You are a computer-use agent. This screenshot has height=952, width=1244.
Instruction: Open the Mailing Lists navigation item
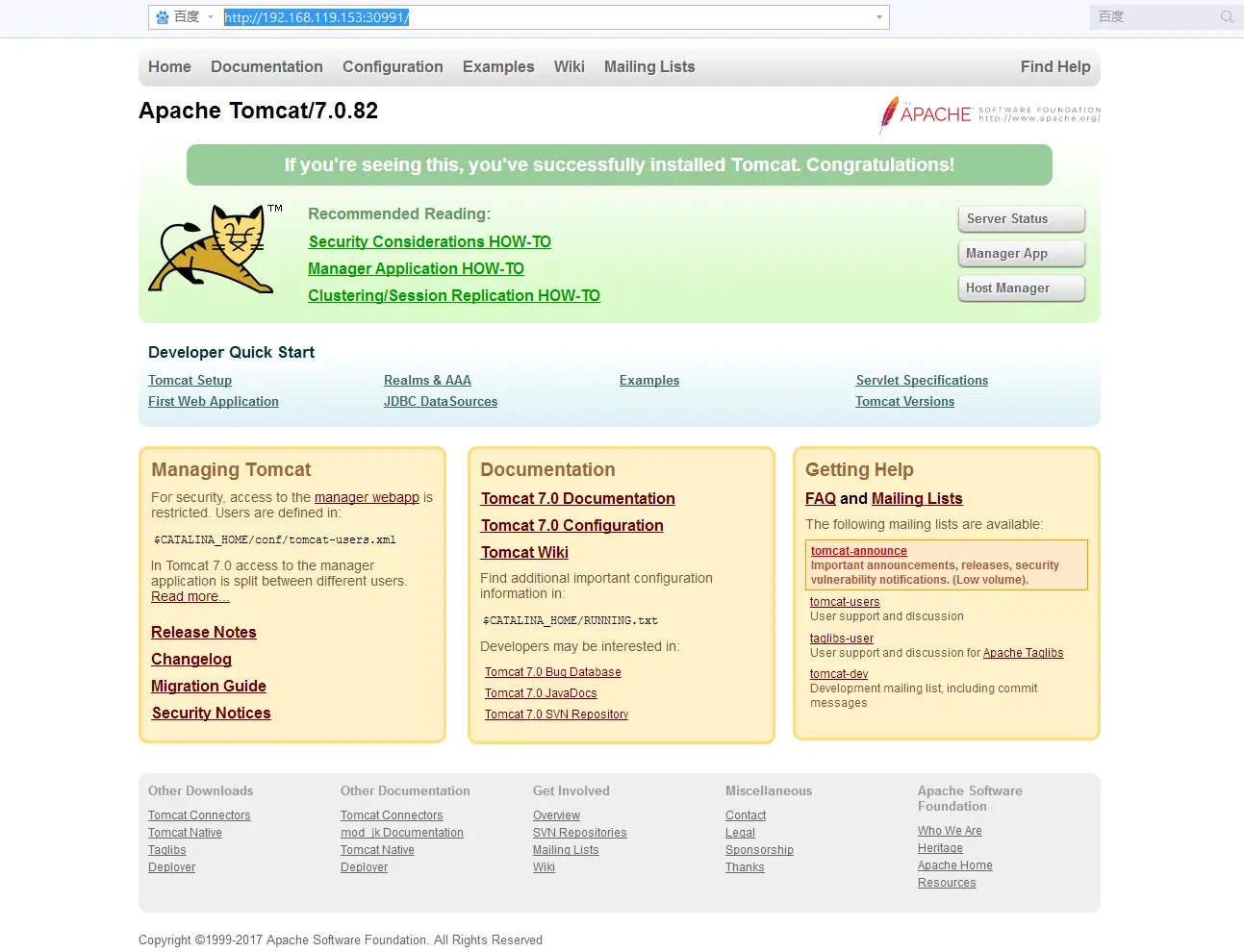click(x=649, y=66)
